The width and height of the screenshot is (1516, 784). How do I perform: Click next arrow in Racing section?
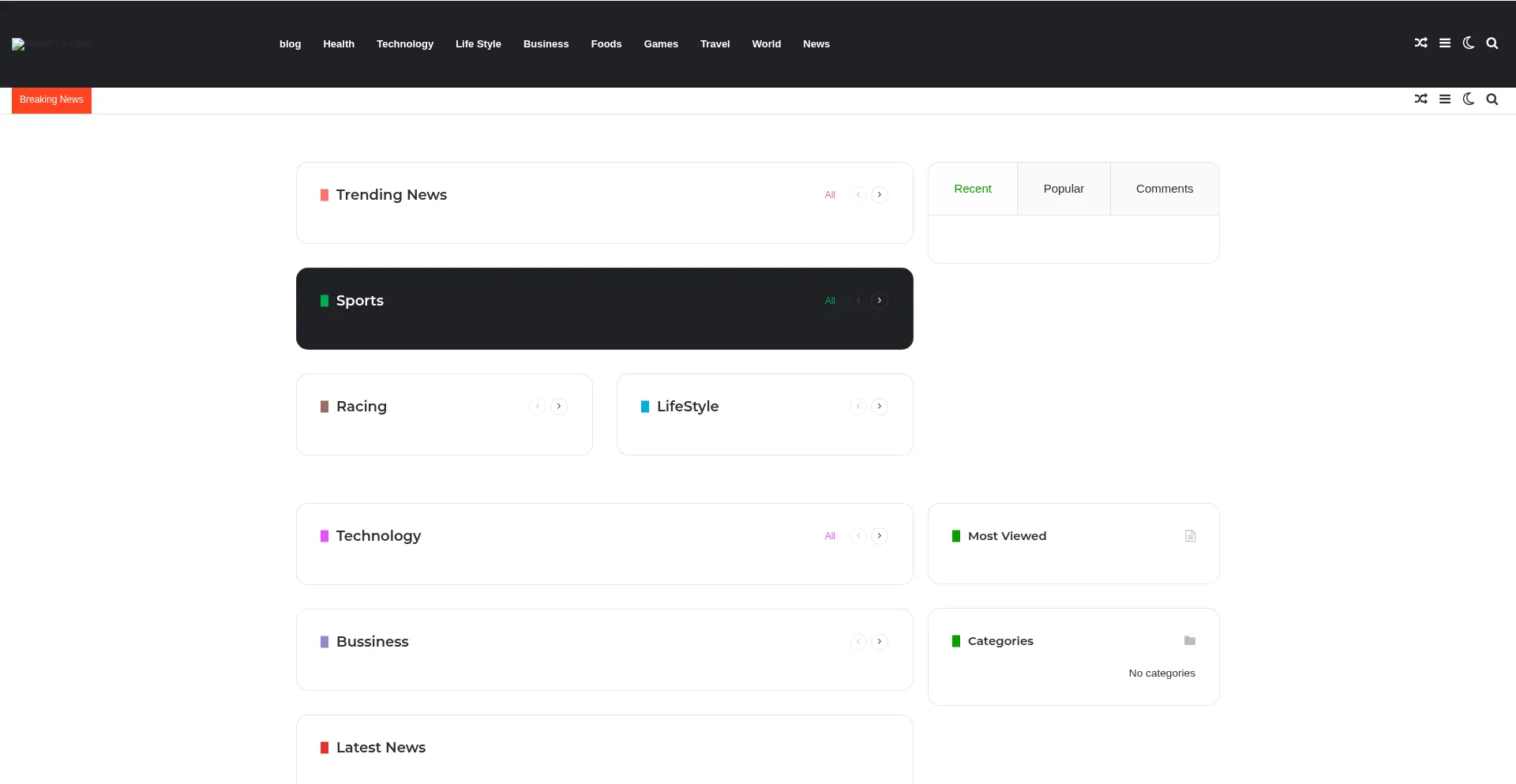[558, 407]
